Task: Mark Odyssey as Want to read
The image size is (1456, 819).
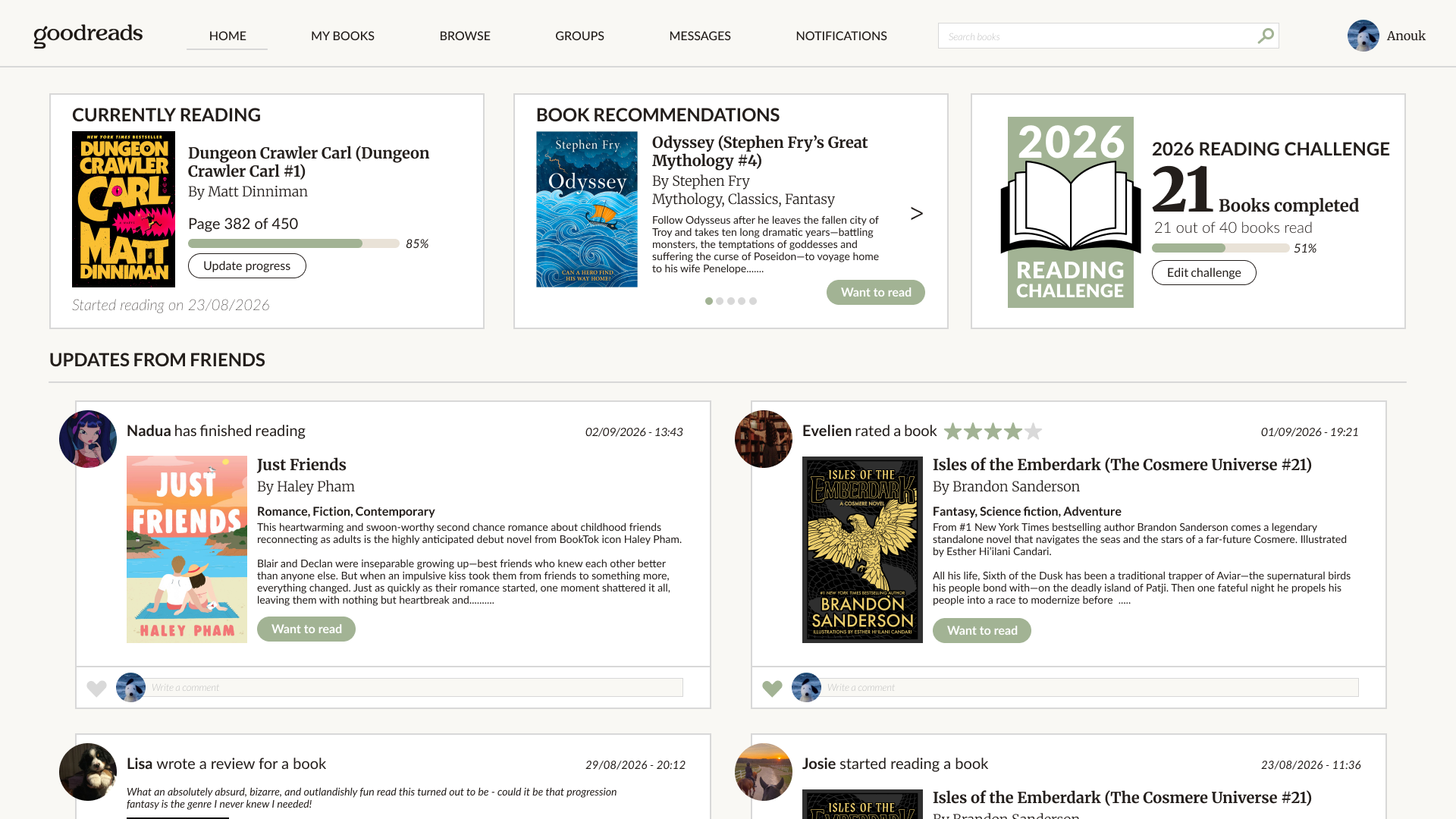Action: click(x=876, y=293)
